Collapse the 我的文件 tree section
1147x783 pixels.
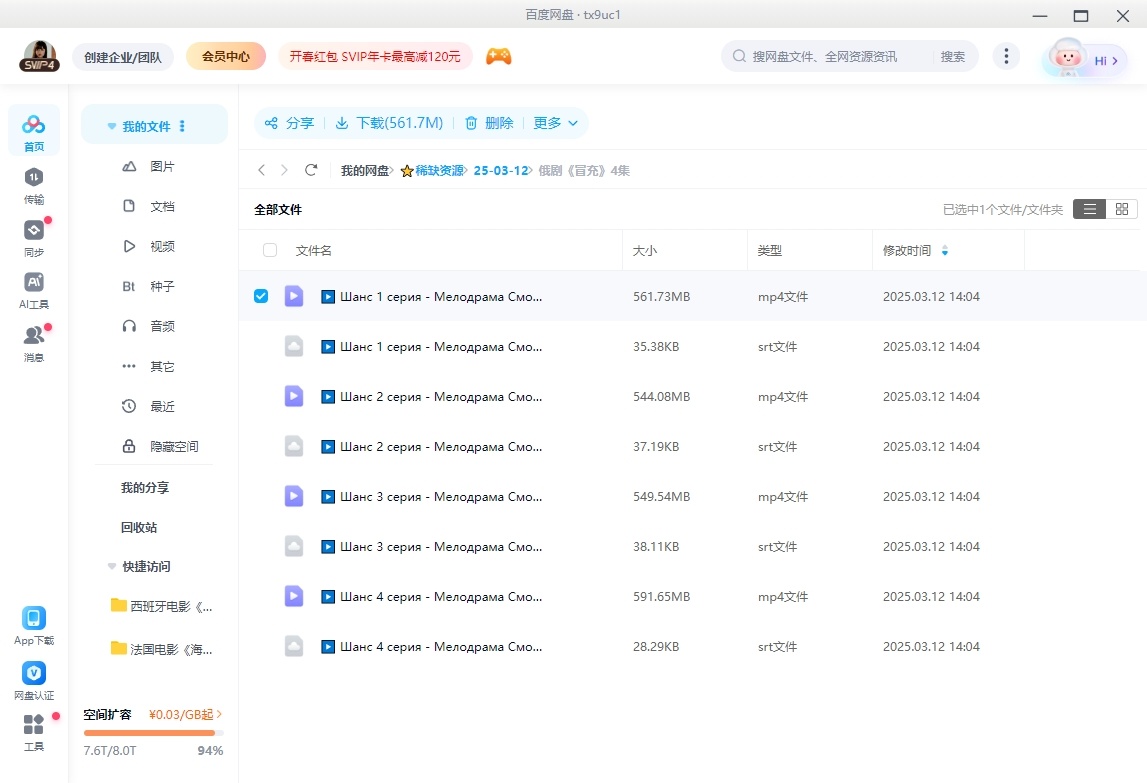pyautogui.click(x=112, y=127)
